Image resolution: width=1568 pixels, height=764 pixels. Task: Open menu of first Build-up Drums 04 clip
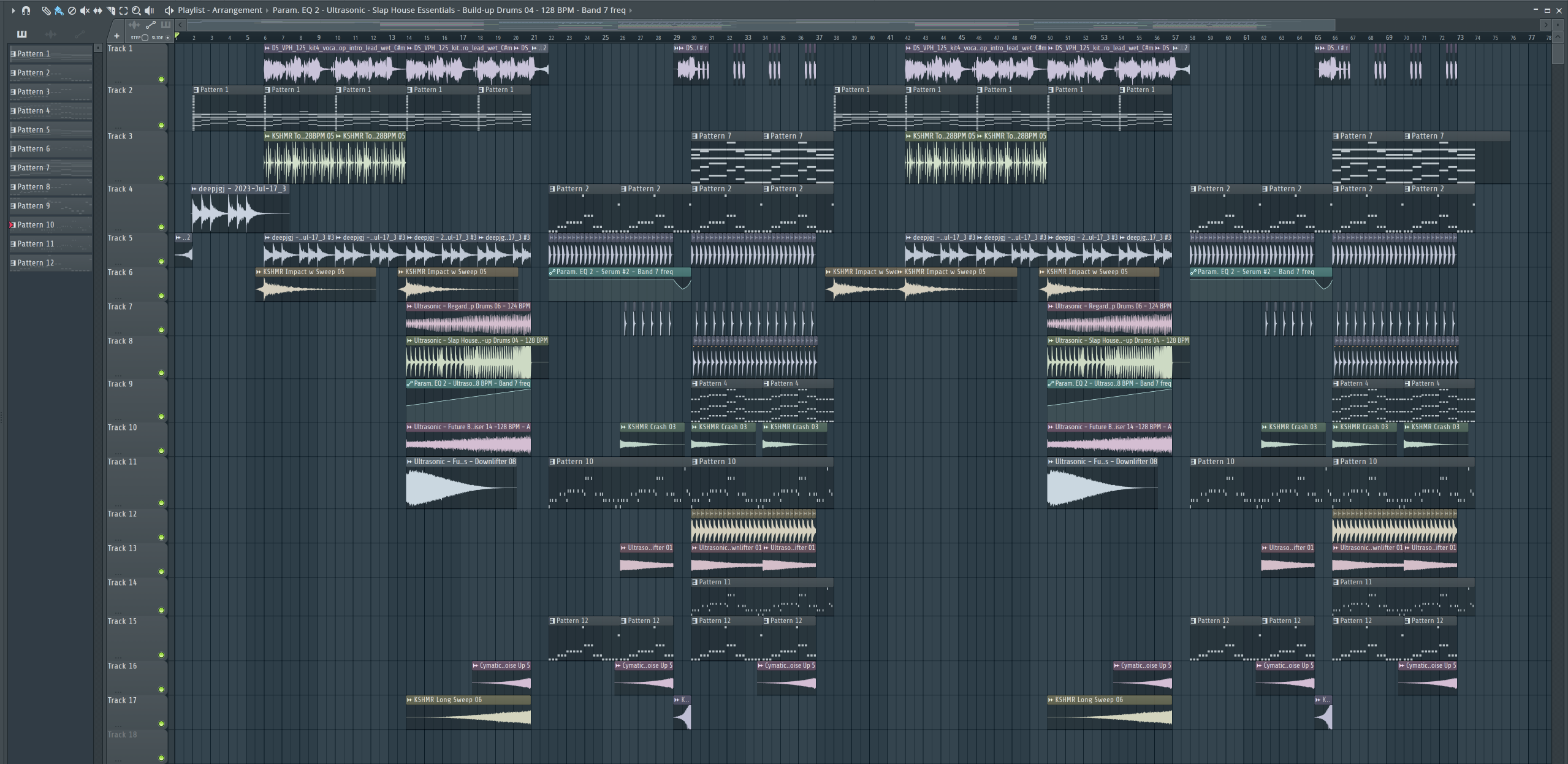(409, 341)
